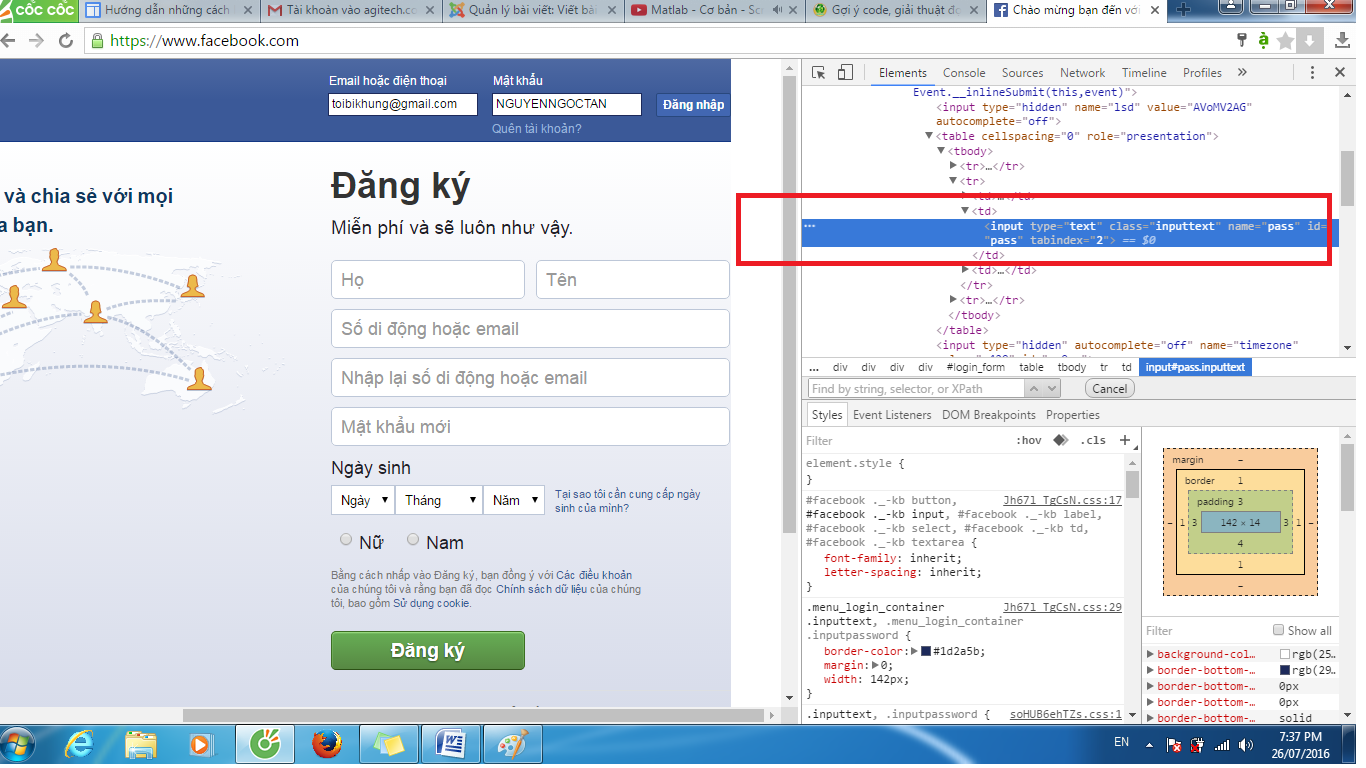Open the Jh67l_TgCsN.css:17 source link

[x=1062, y=500]
